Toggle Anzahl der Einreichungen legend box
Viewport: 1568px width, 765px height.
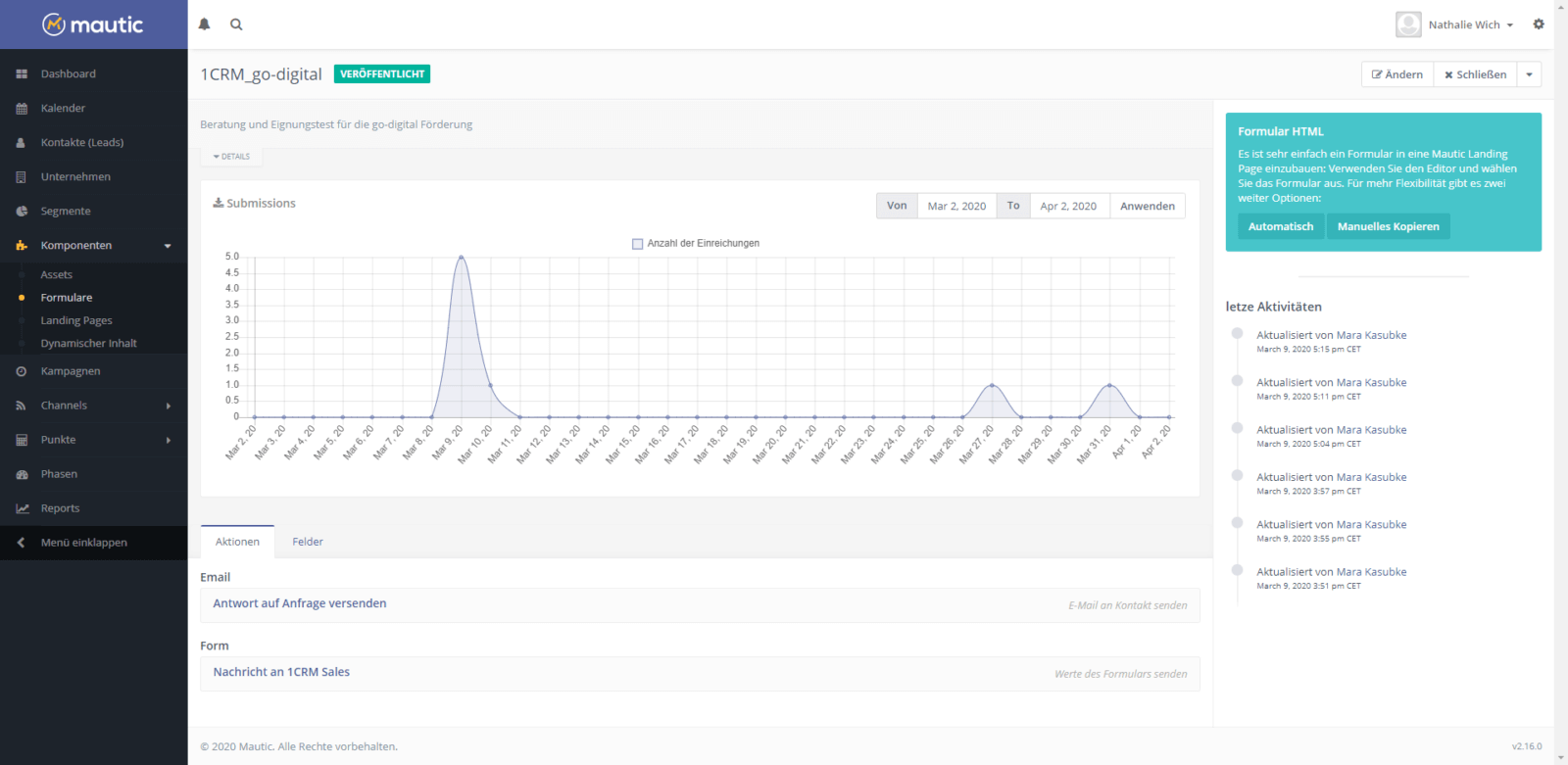[637, 243]
